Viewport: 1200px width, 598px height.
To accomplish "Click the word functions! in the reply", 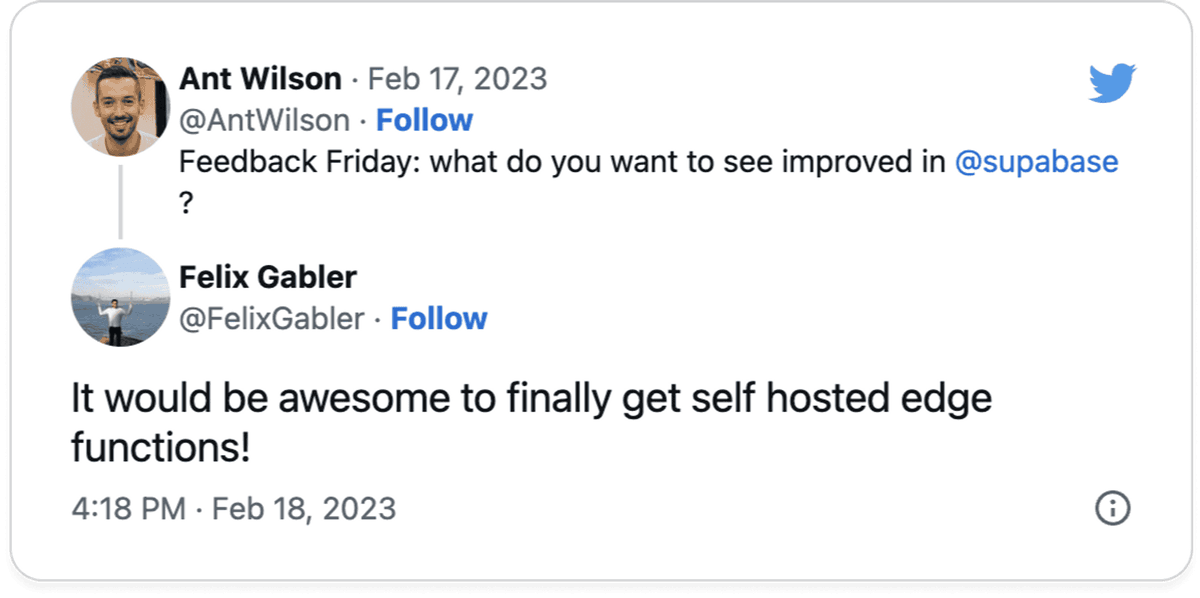I will (x=160, y=447).
